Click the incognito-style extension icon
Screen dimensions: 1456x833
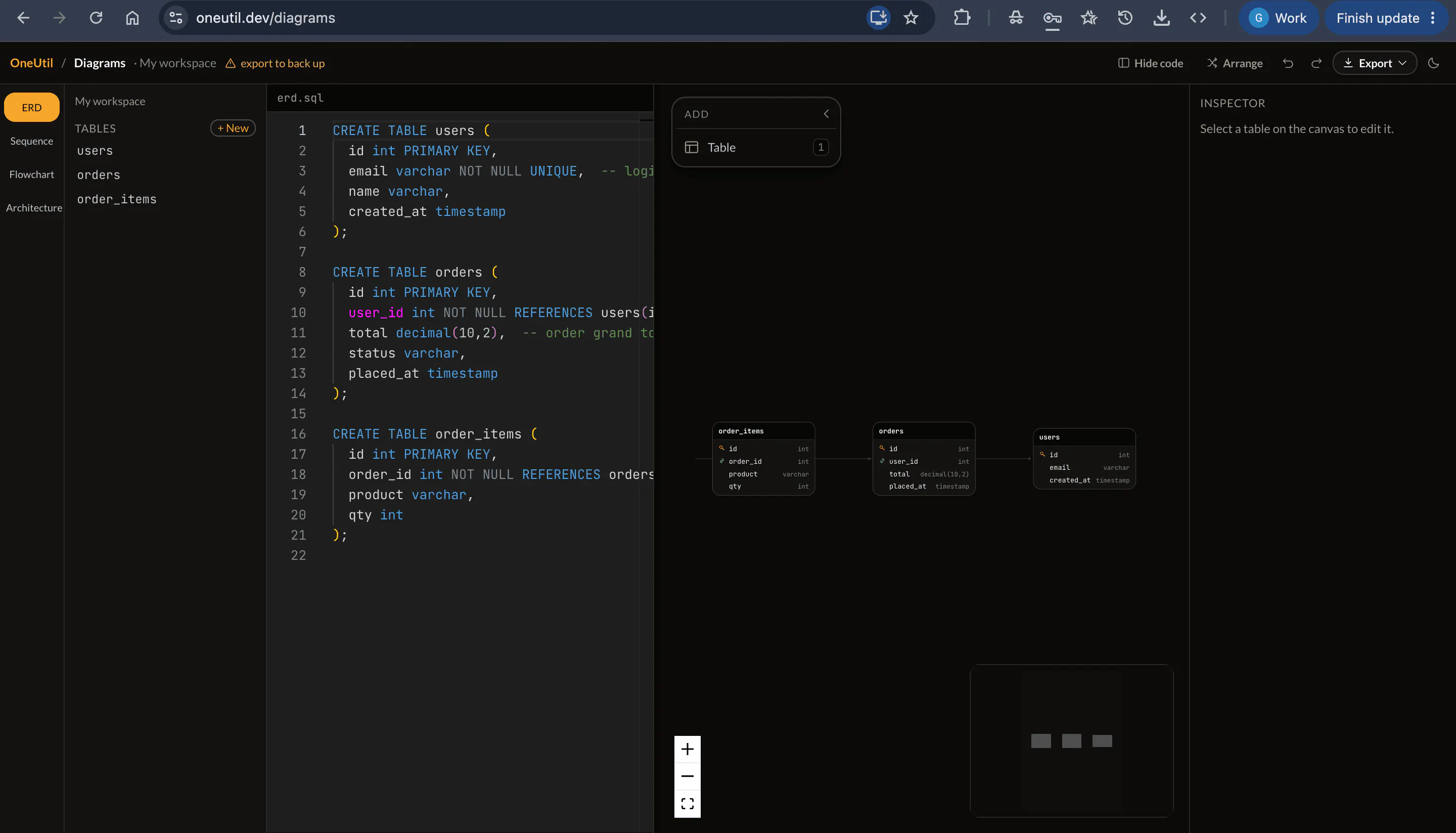tap(1016, 18)
